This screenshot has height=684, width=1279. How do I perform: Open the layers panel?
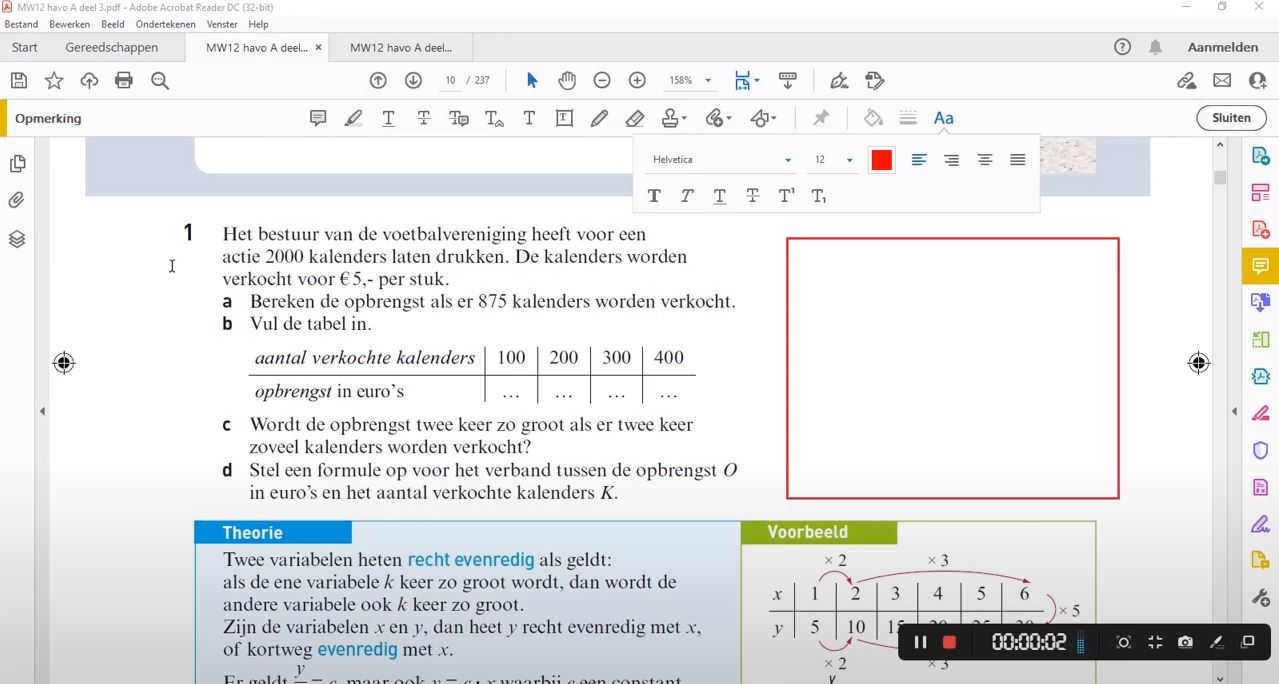17,239
